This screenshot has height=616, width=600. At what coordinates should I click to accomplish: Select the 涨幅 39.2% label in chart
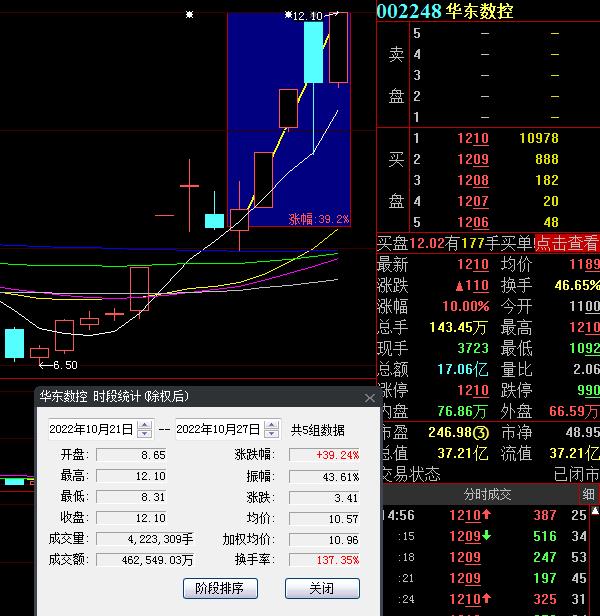point(319,219)
